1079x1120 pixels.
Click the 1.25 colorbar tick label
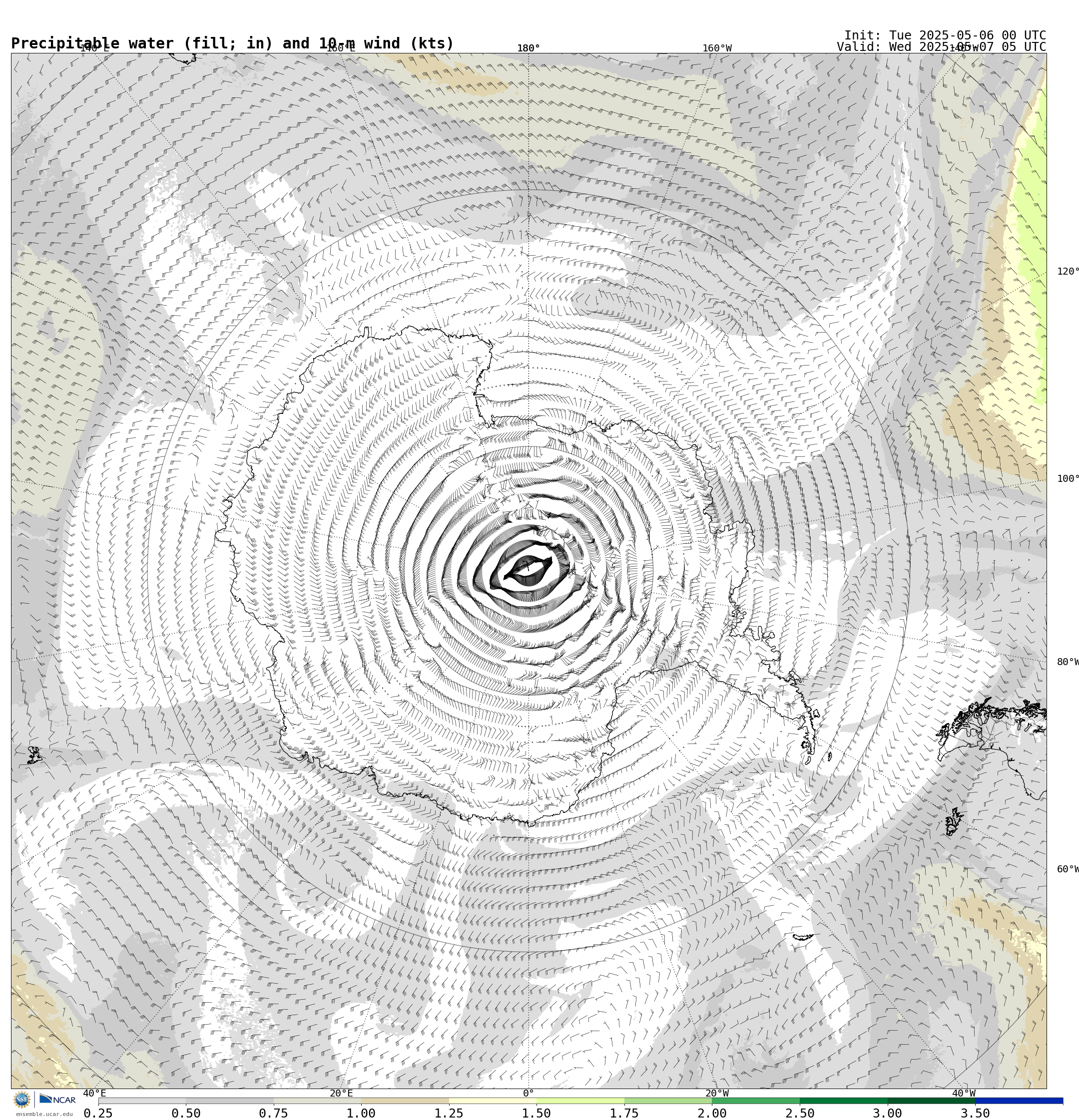click(x=449, y=1113)
